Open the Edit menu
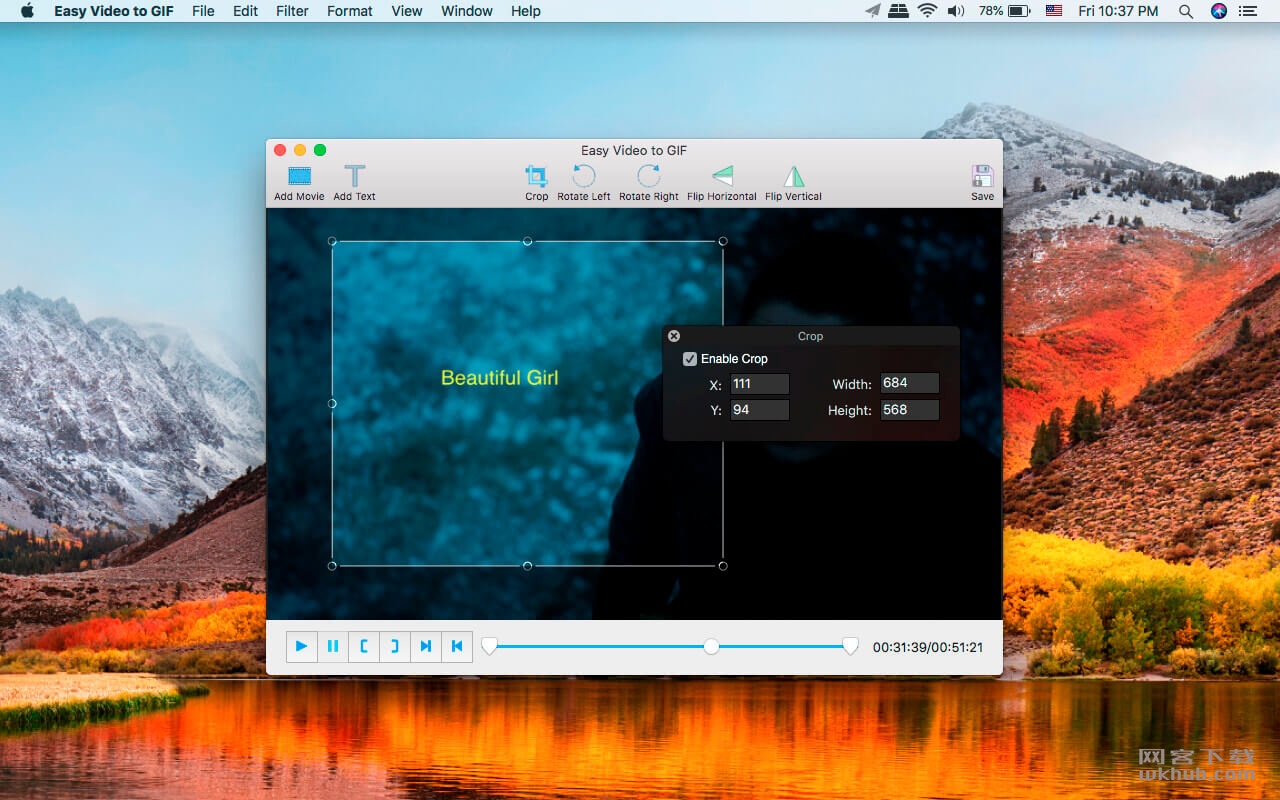Image resolution: width=1280 pixels, height=800 pixels. point(245,11)
